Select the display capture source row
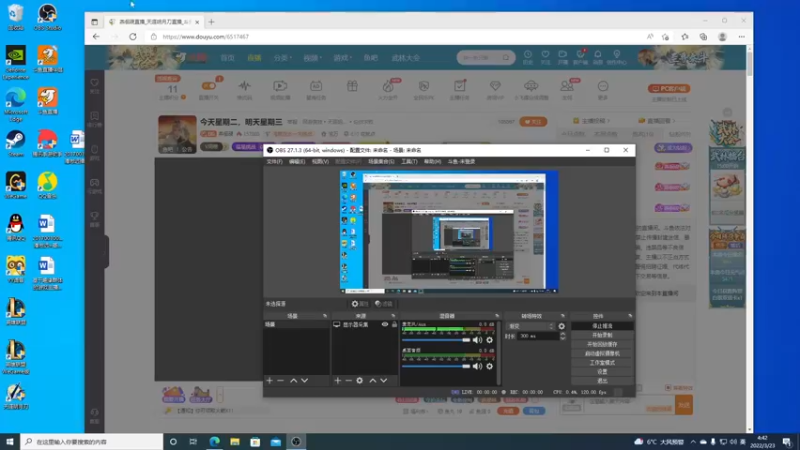800x450 pixels. 365,324
